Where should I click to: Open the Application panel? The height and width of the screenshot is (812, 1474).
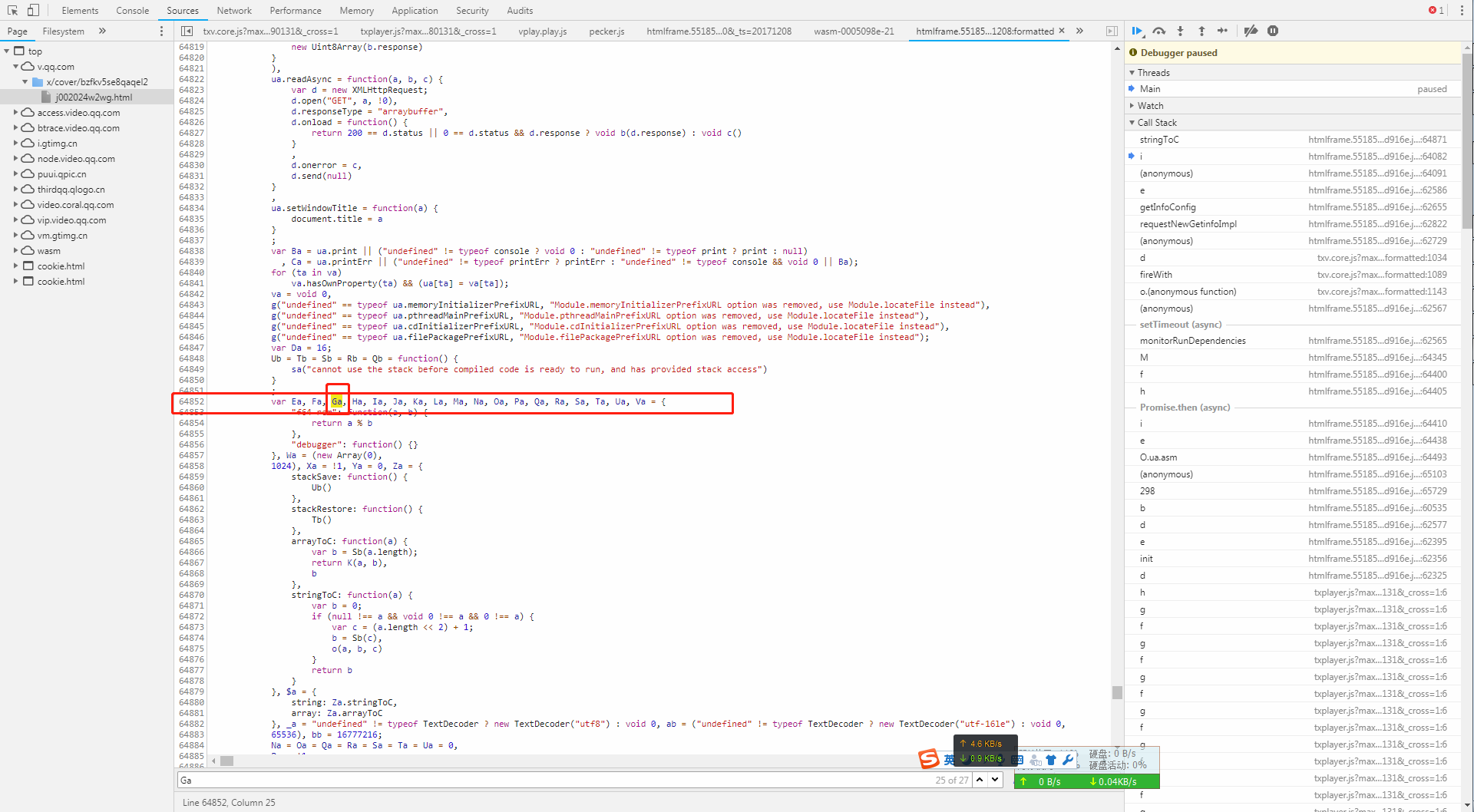tap(415, 10)
